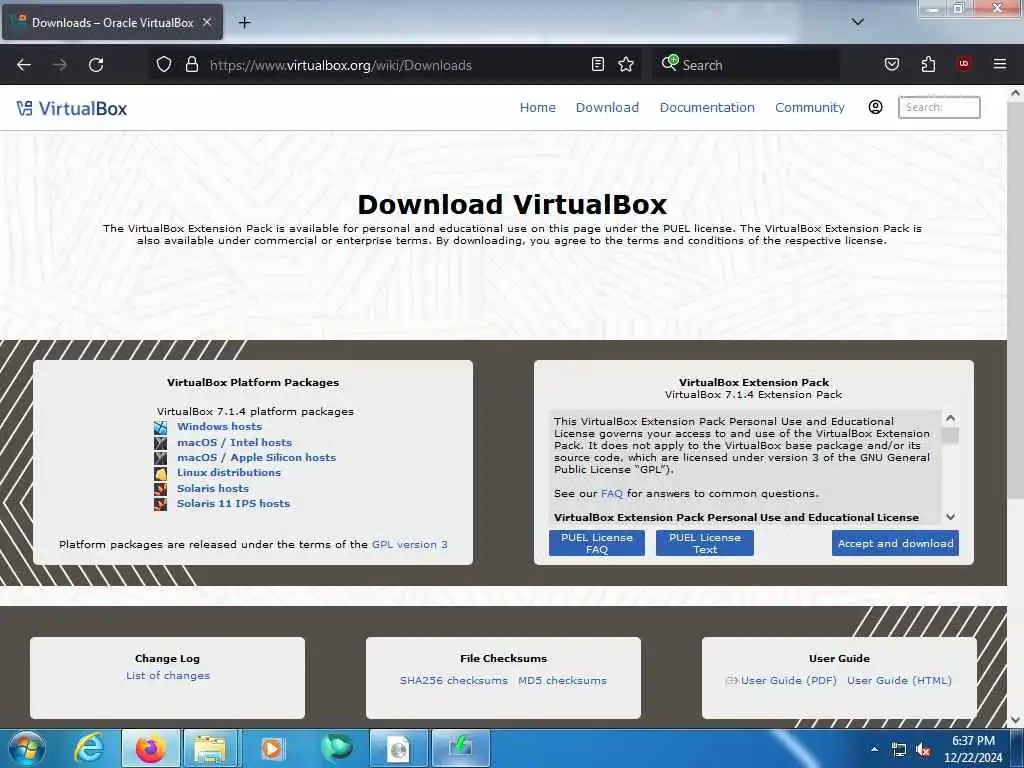Click the Linux distributions icon
Screen dimensions: 1024x768
161,473
